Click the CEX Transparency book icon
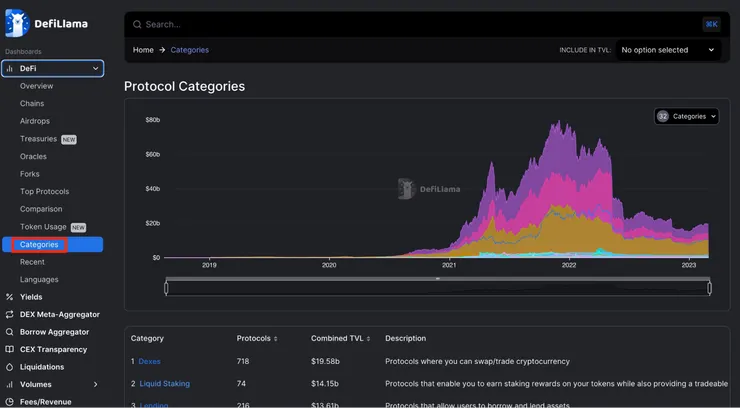The height and width of the screenshot is (408, 740). point(9,349)
